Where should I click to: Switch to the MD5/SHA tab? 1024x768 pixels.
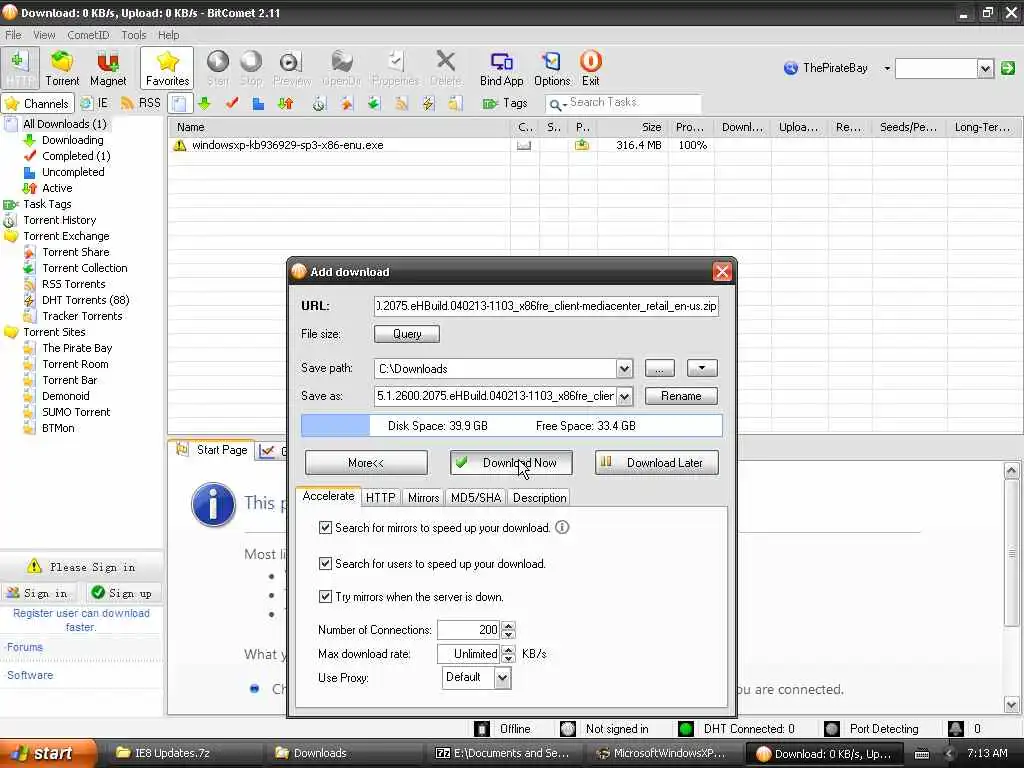coord(475,498)
